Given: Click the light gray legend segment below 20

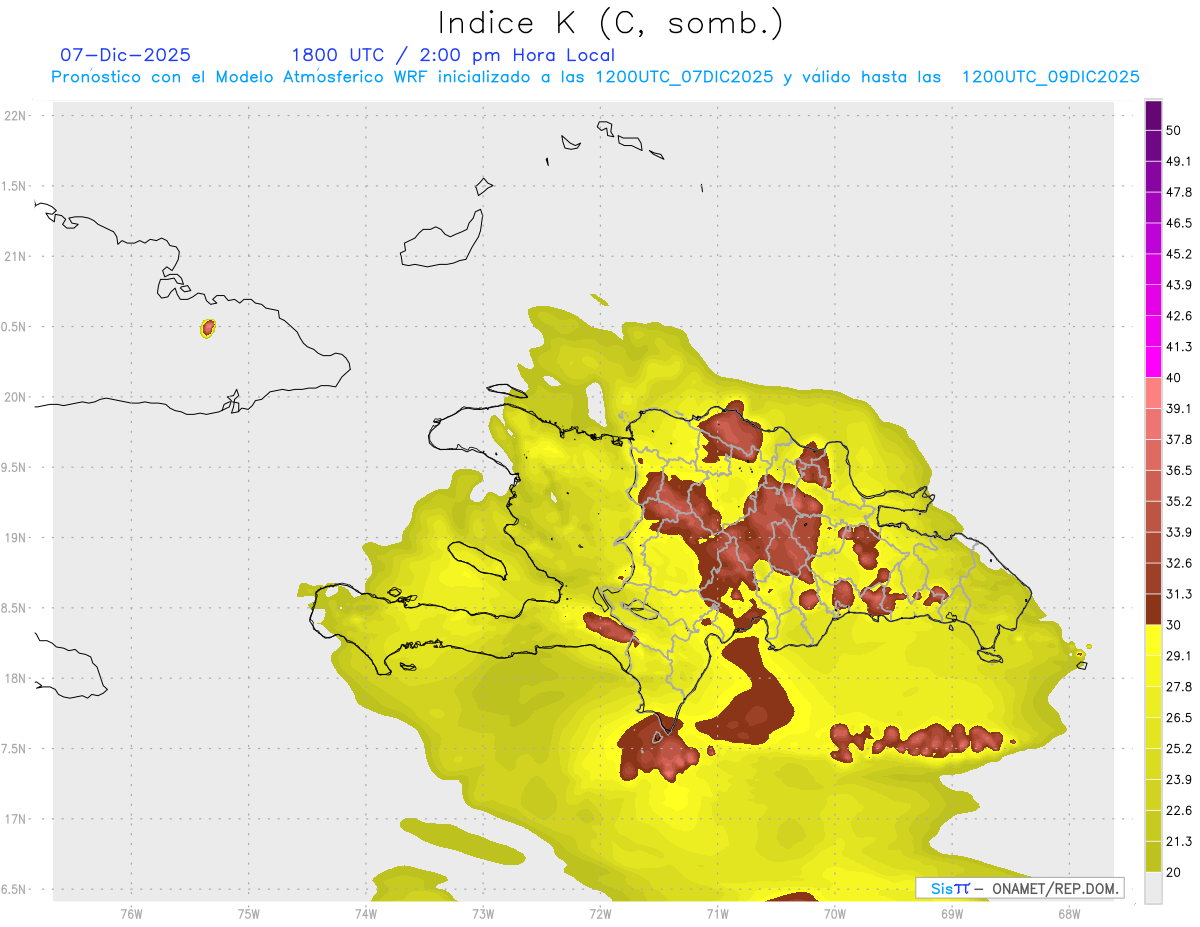Looking at the screenshot, I should (1153, 887).
